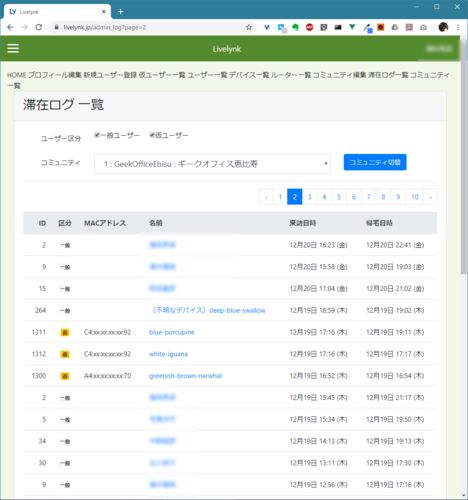Open the blue-porcupine device link
The width and height of the screenshot is (468, 500).
[172, 332]
